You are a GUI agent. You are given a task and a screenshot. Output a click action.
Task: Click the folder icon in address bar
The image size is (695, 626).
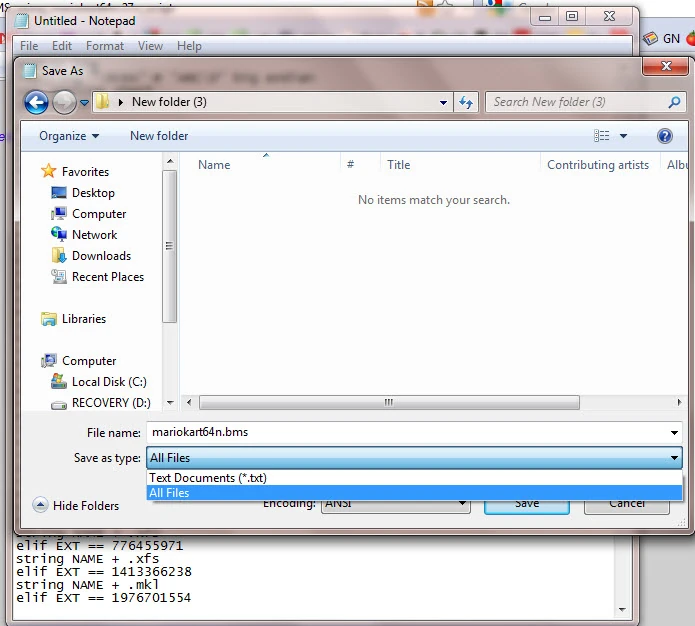[103, 102]
